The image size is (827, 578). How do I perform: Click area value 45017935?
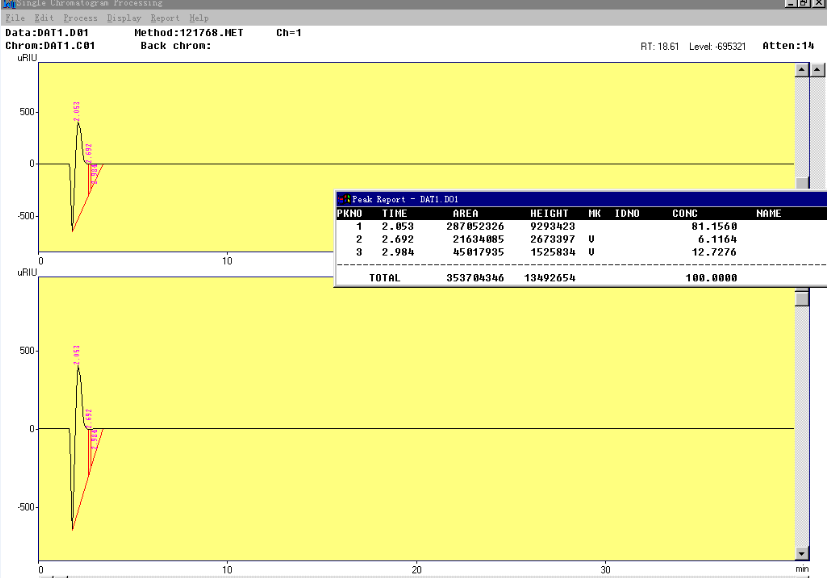(478, 252)
